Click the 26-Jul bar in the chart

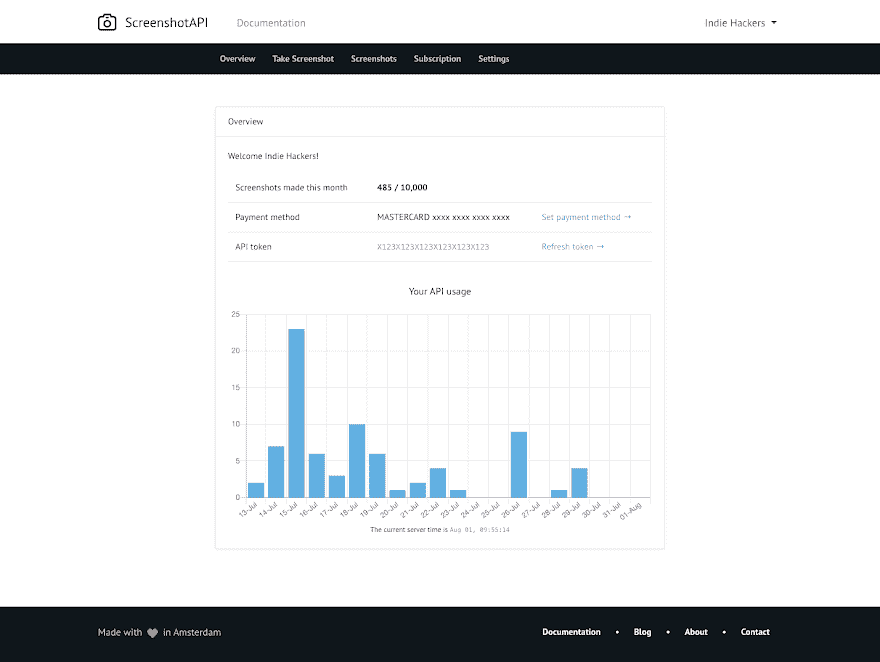pos(518,464)
